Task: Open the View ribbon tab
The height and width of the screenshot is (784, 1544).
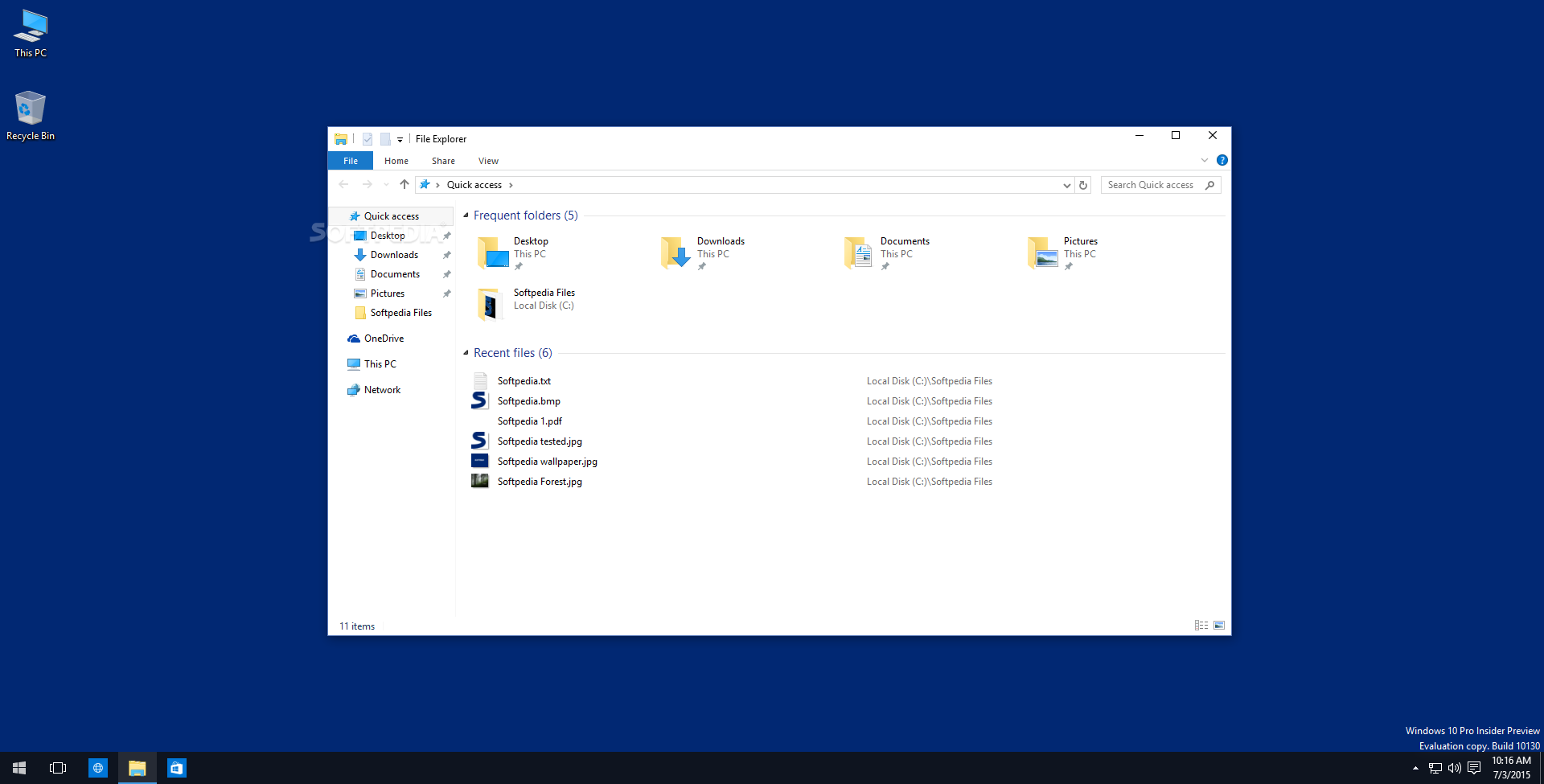Action: [488, 161]
